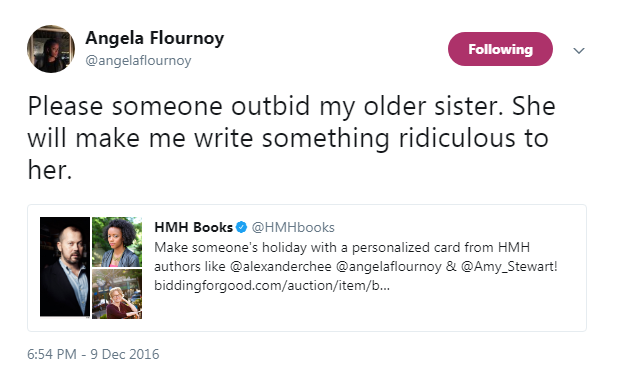Screen dimensions: 618x373
Task: View the blonde woman with glasses photo
Action: click(x=117, y=294)
